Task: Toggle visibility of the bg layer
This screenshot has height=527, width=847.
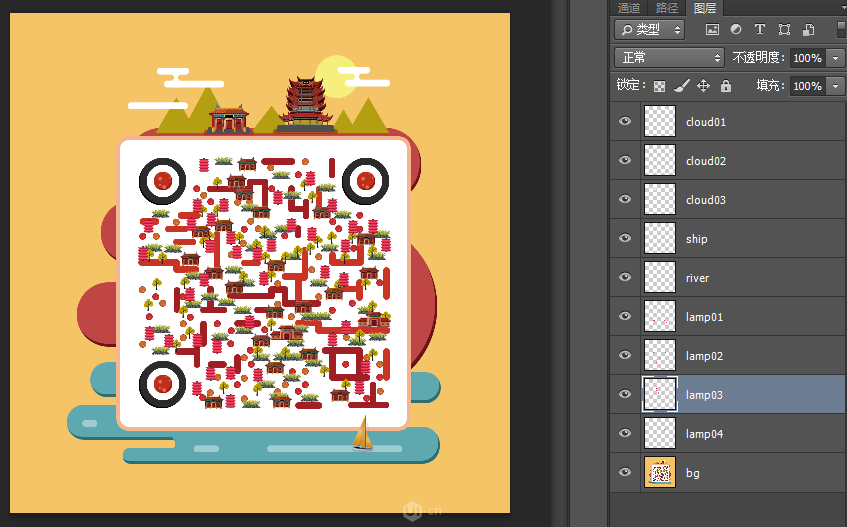Action: [x=625, y=472]
